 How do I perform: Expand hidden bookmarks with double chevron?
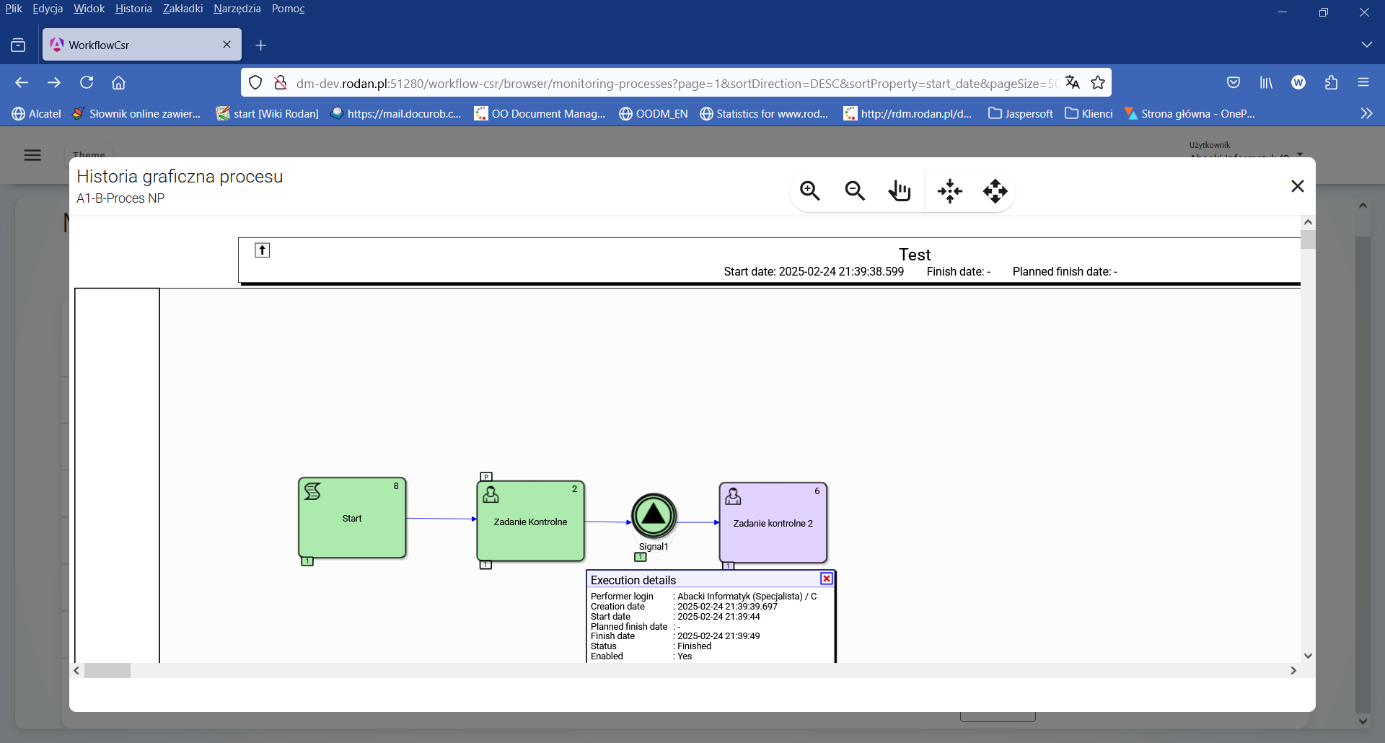click(1366, 113)
